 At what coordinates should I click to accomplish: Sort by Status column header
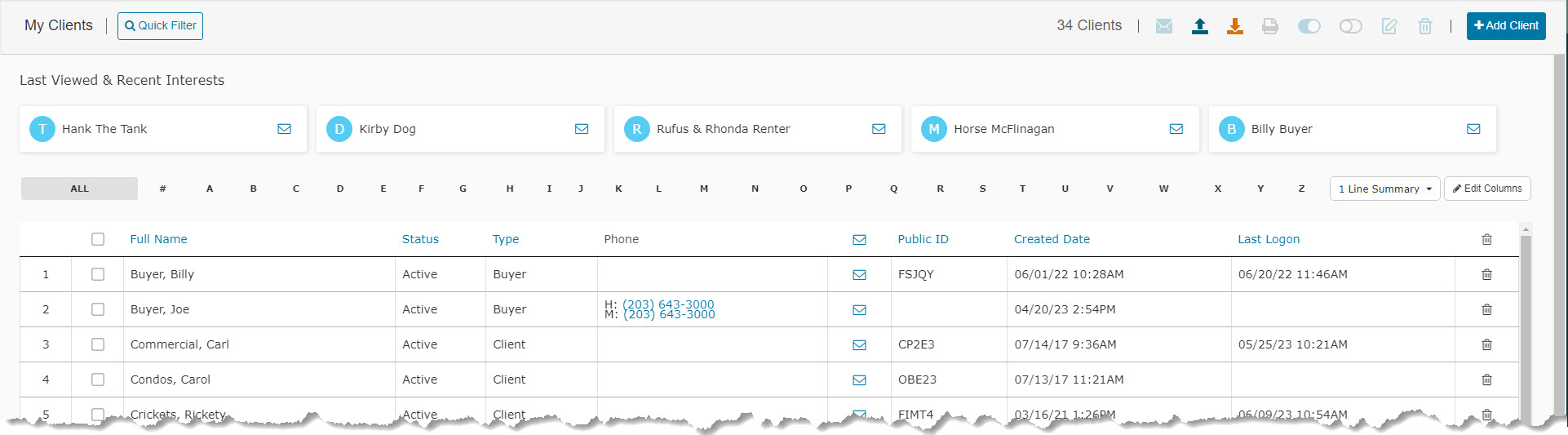point(420,239)
